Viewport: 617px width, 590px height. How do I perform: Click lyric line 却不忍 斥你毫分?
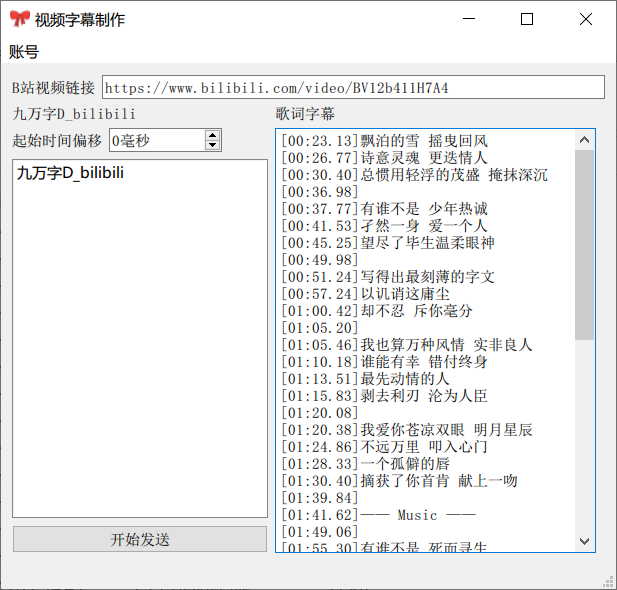pos(377,311)
